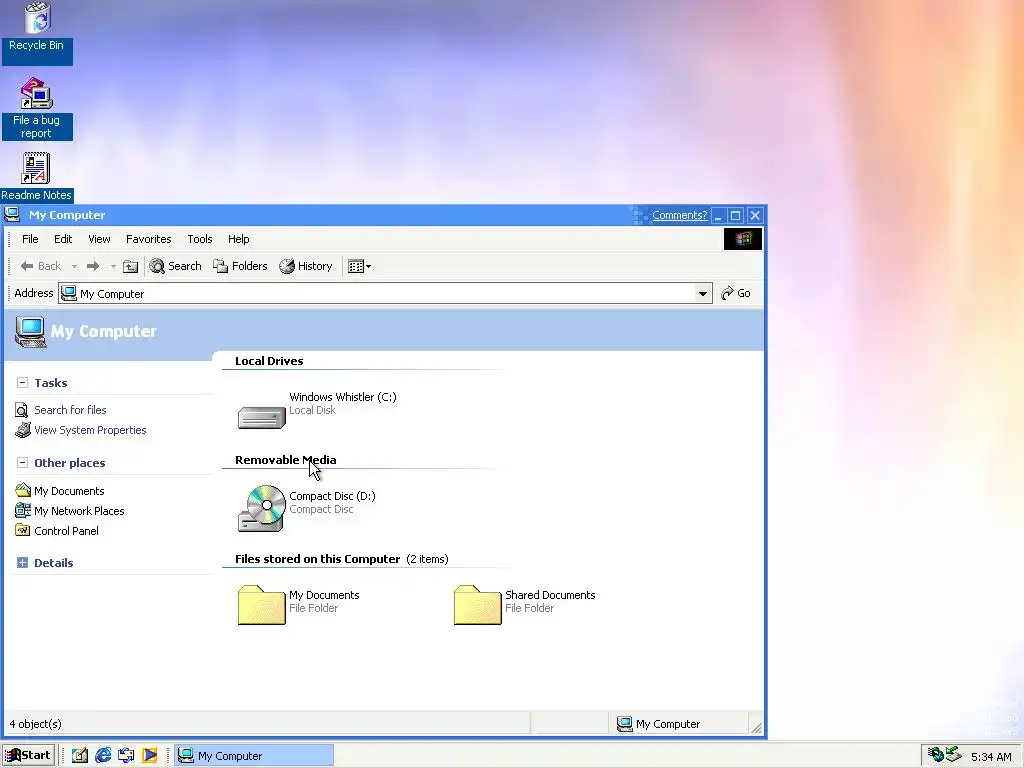Viewport: 1024px width, 768px height.
Task: Click the 4 object(s) status text
Action: [x=35, y=724]
